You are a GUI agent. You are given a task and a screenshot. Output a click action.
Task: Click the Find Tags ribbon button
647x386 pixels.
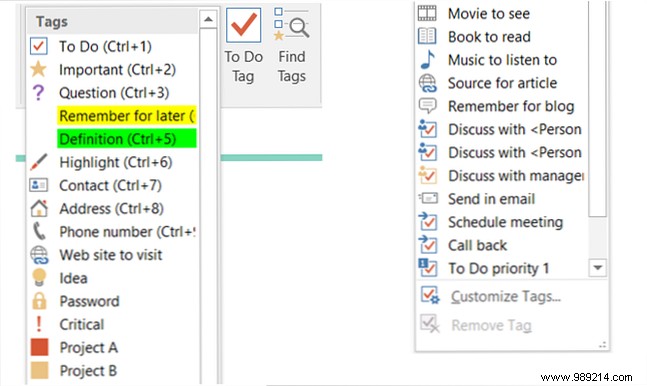[x=292, y=46]
